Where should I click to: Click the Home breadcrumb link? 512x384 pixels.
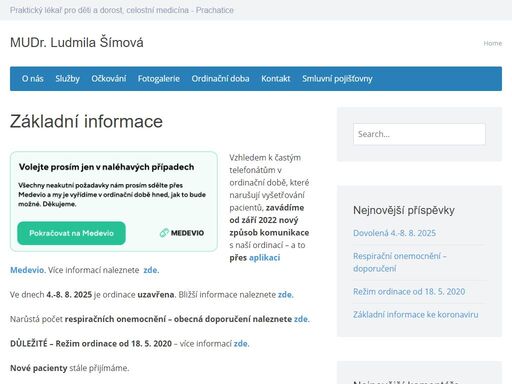[x=493, y=43]
